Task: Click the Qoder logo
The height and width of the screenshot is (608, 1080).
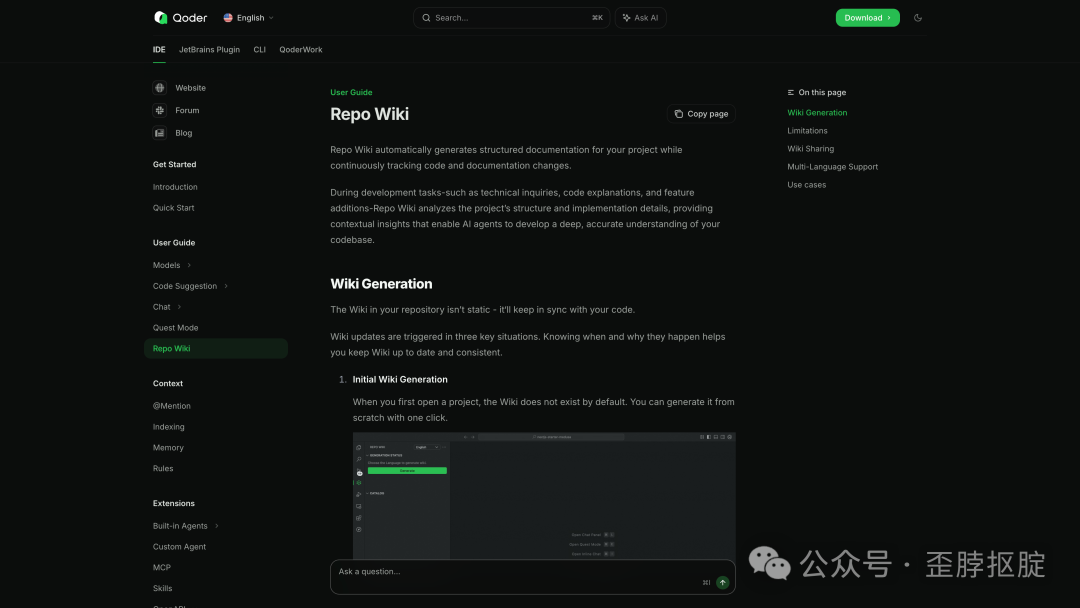Action: pos(161,17)
